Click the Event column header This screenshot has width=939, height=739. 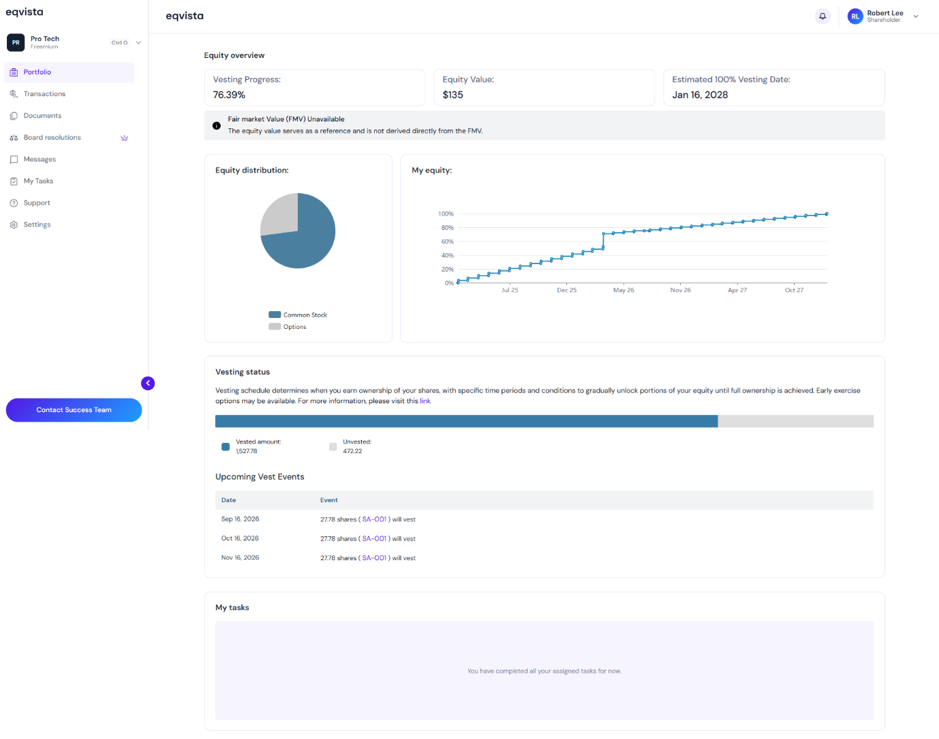[x=329, y=500]
